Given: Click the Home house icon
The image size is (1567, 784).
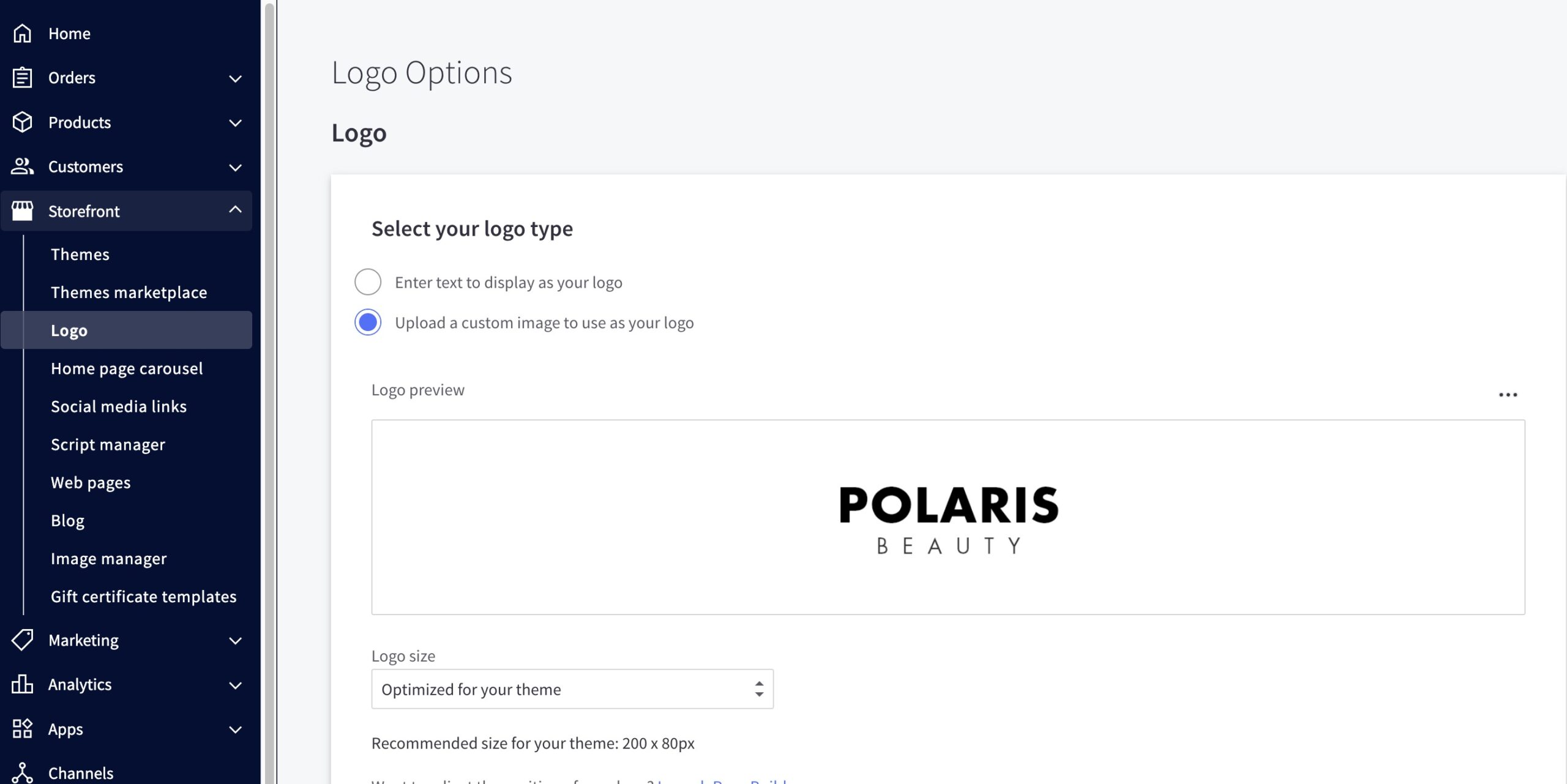Looking at the screenshot, I should click(22, 33).
